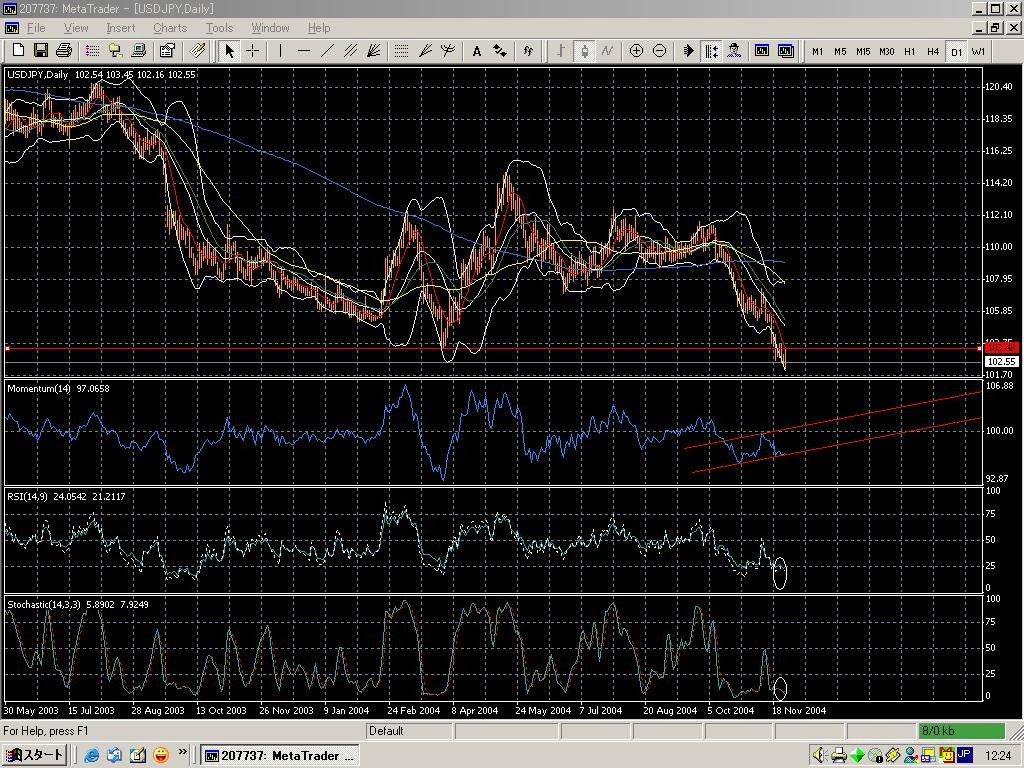Zoom in on the chart with the plus icon

click(636, 51)
